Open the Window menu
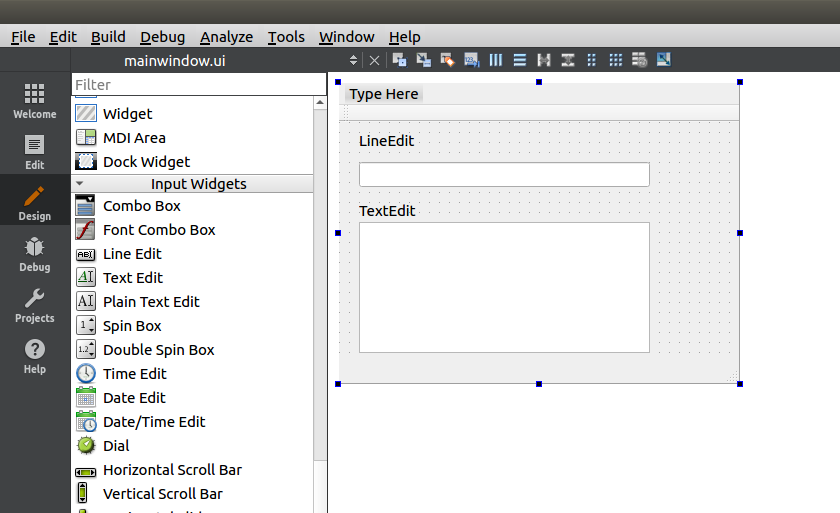The width and height of the screenshot is (840, 513). [347, 37]
